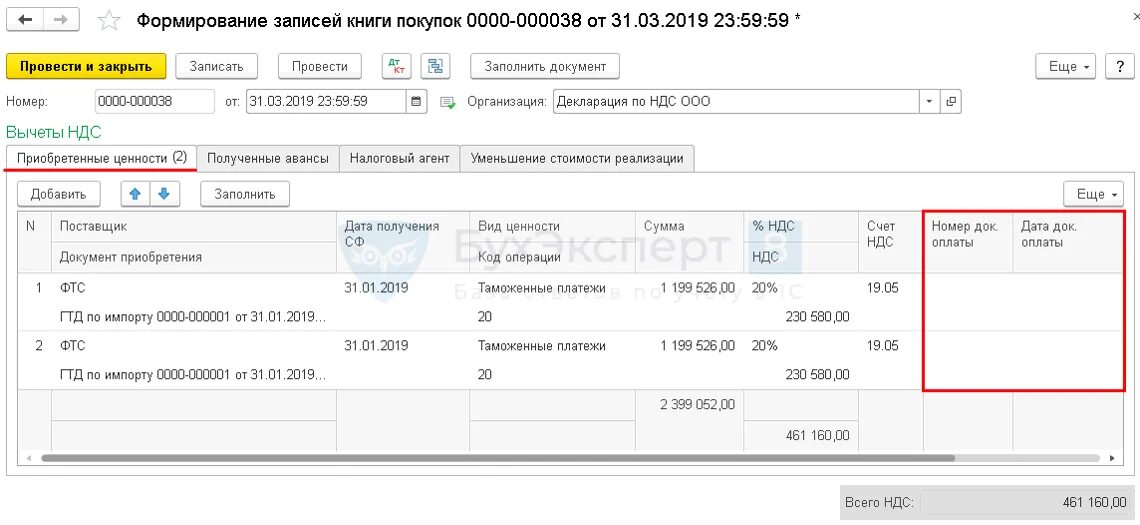Click Таможенные платежи in row 2
This screenshot has height=525, width=1140.
[x=542, y=346]
